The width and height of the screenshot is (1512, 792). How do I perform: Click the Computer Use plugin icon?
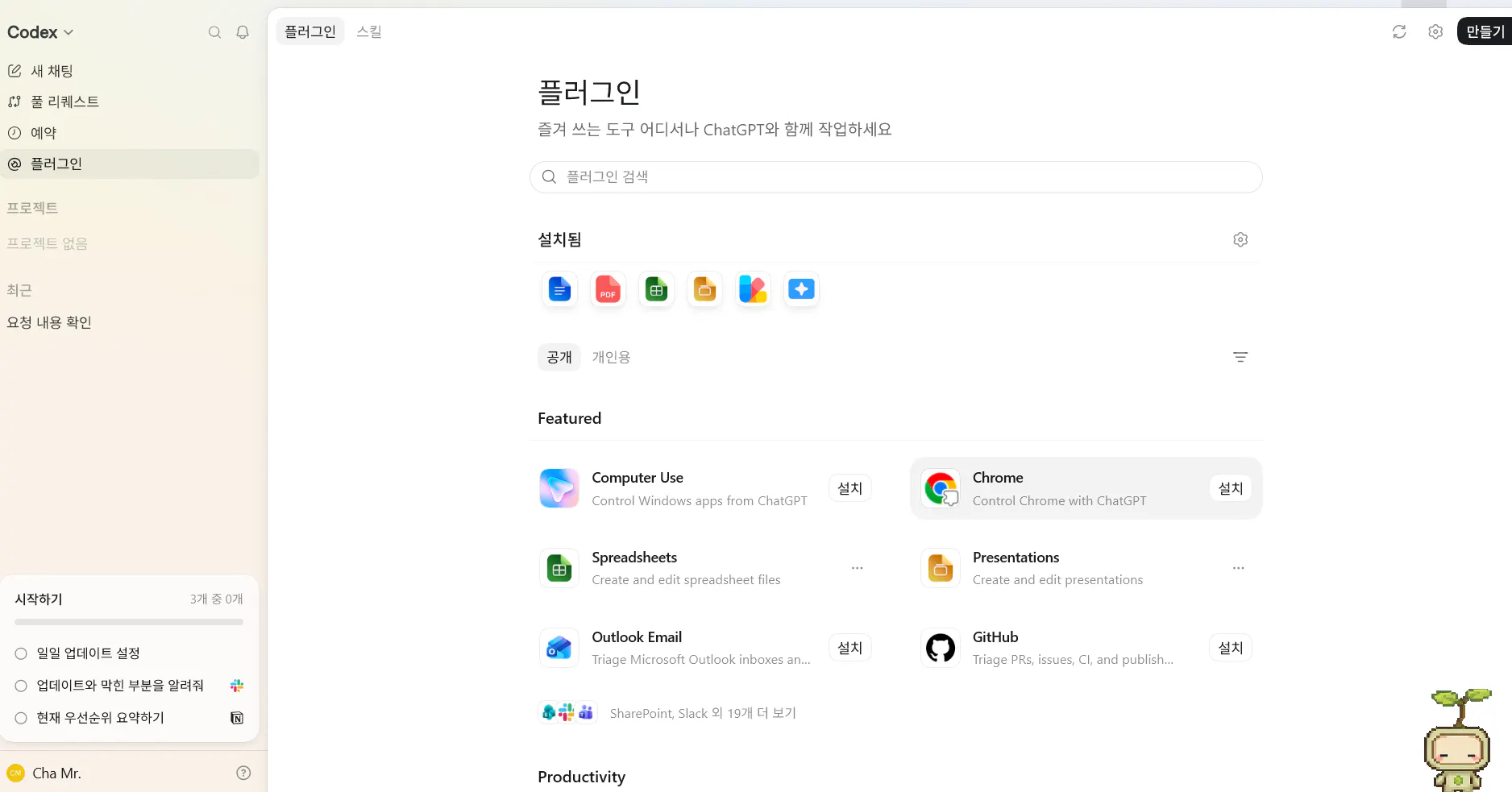click(x=559, y=488)
